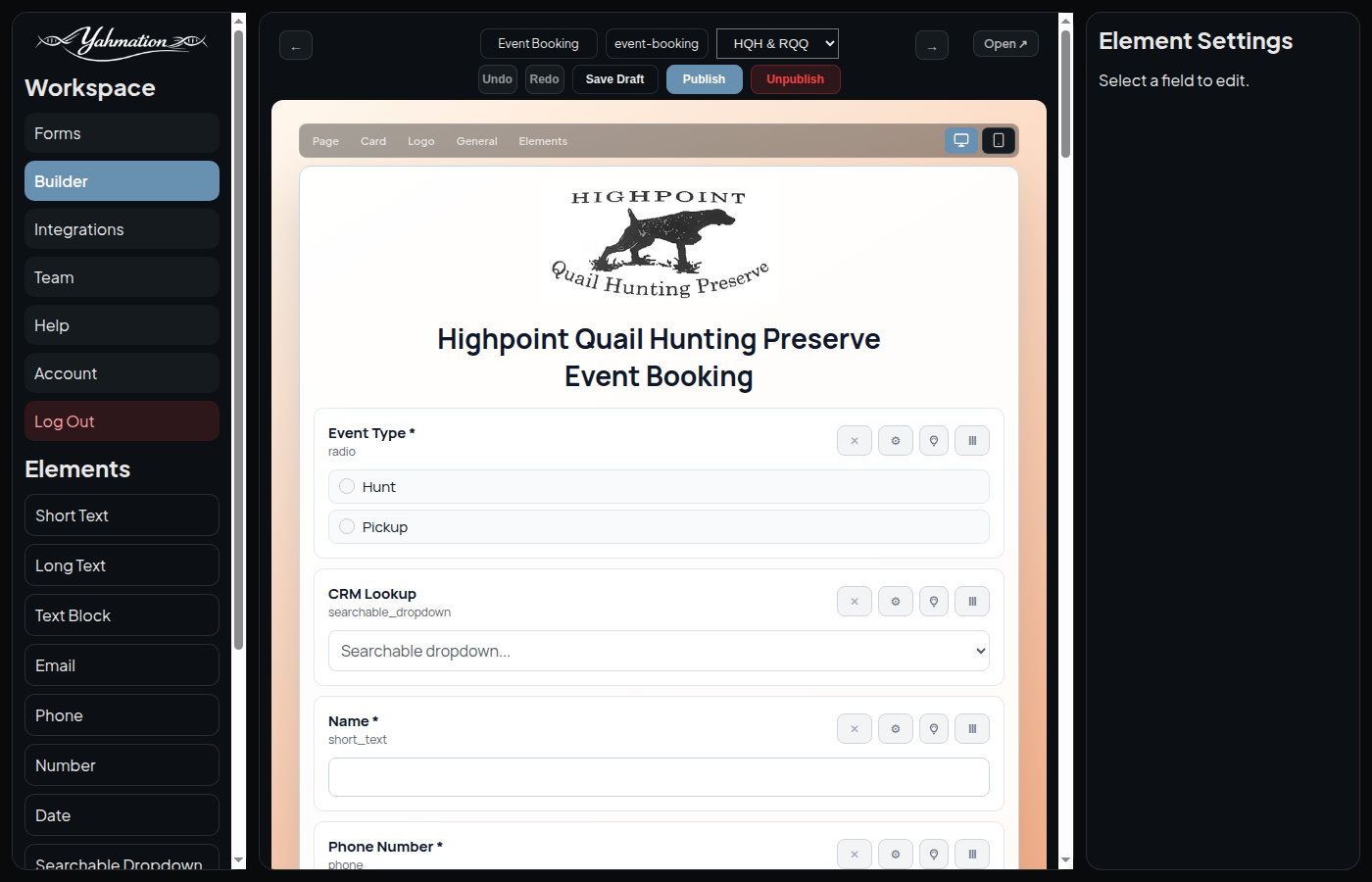Open settings gear for the Event Type field
This screenshot has width=1372, height=882.
click(896, 441)
